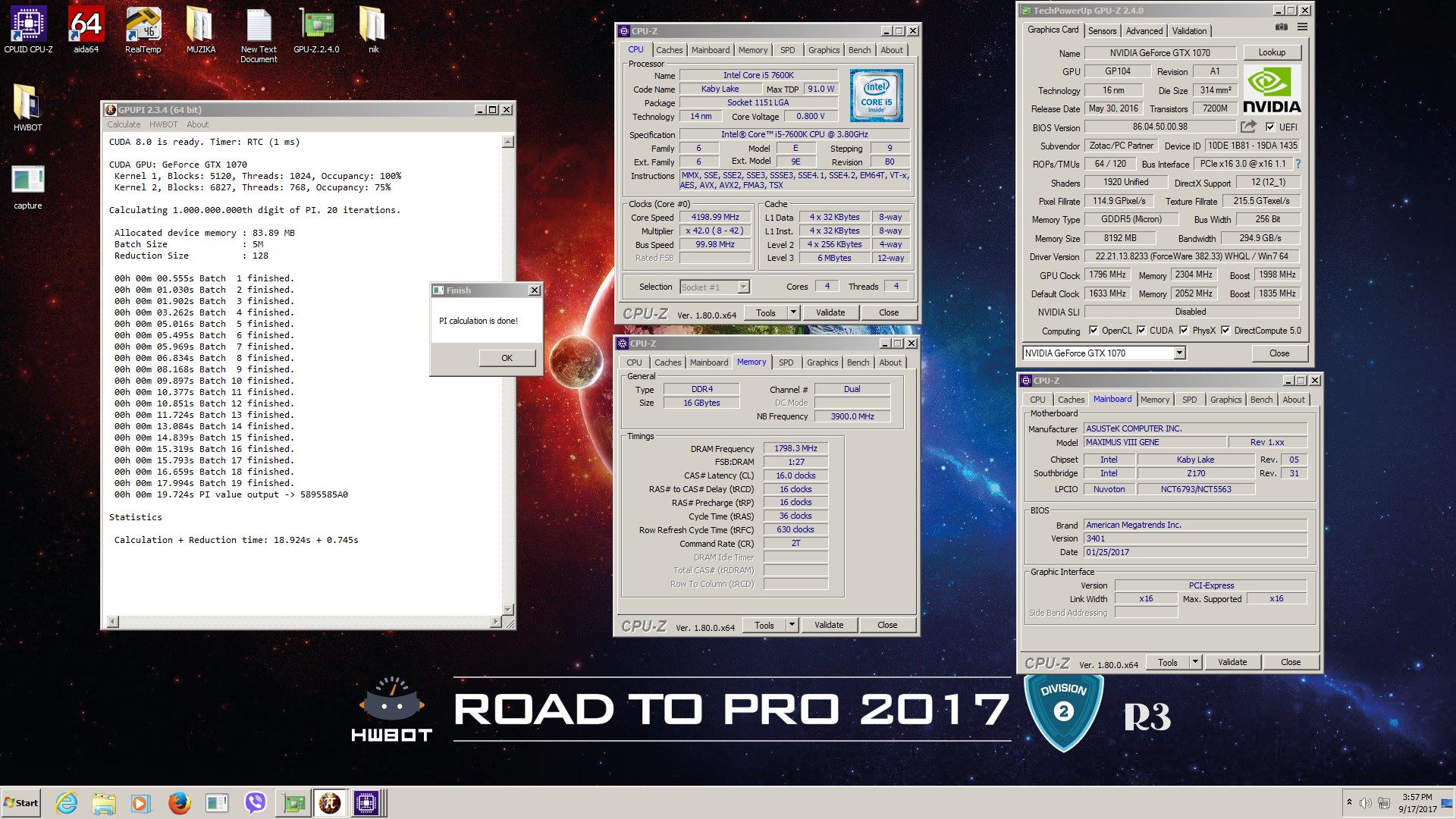The height and width of the screenshot is (819, 1456).
Task: Click Validate in CPU-Z CPU window
Action: pos(830,312)
